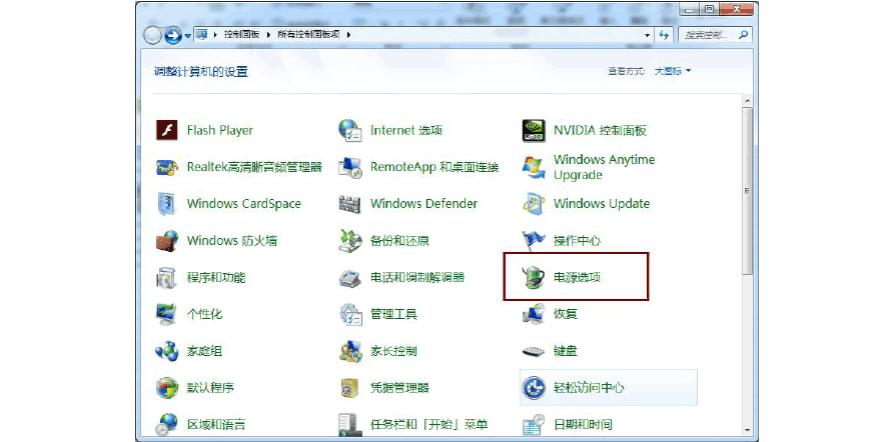The width and height of the screenshot is (893, 442).
Task: Click the 所有控制面板项 breadcrumb
Action: [x=309, y=35]
